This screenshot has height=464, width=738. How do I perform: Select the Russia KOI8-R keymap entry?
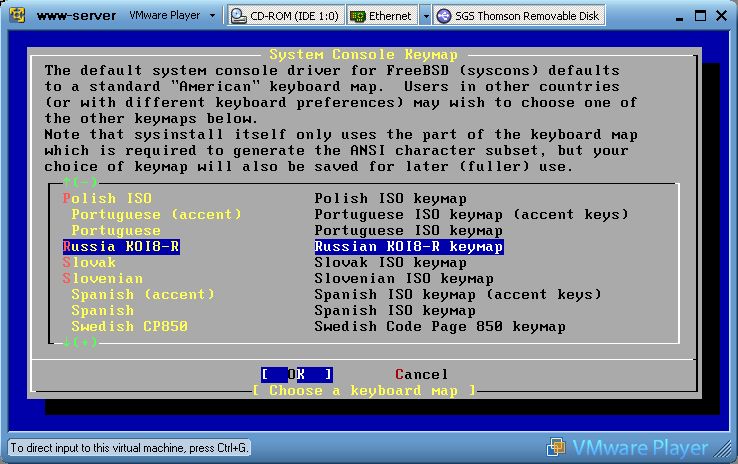[121, 247]
